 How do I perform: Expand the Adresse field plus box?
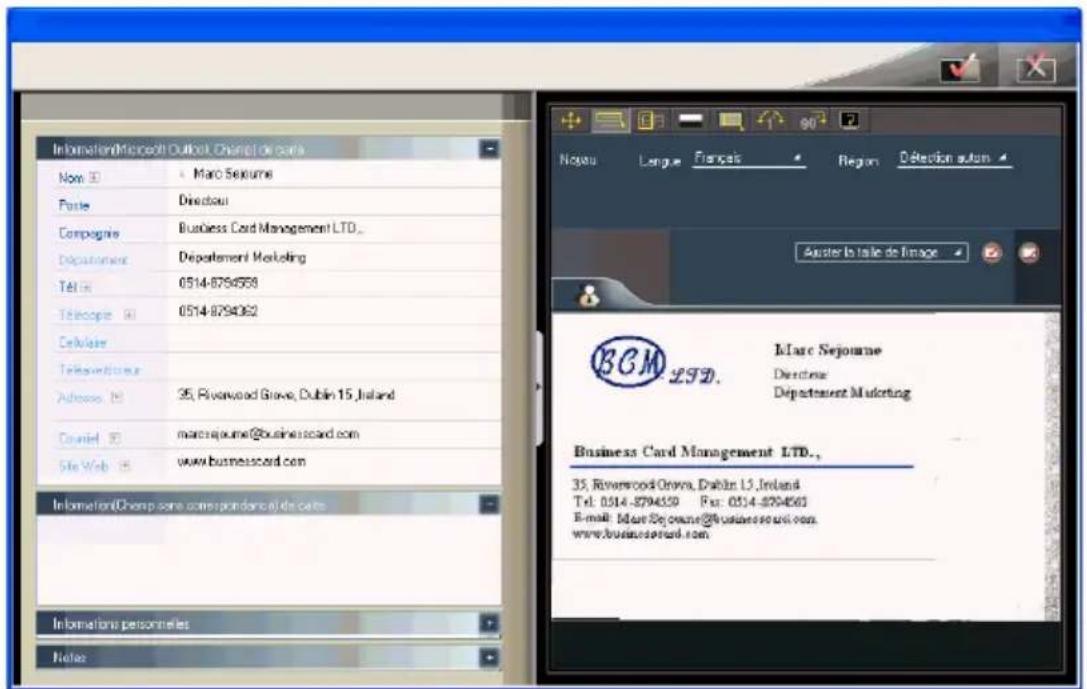[117, 397]
